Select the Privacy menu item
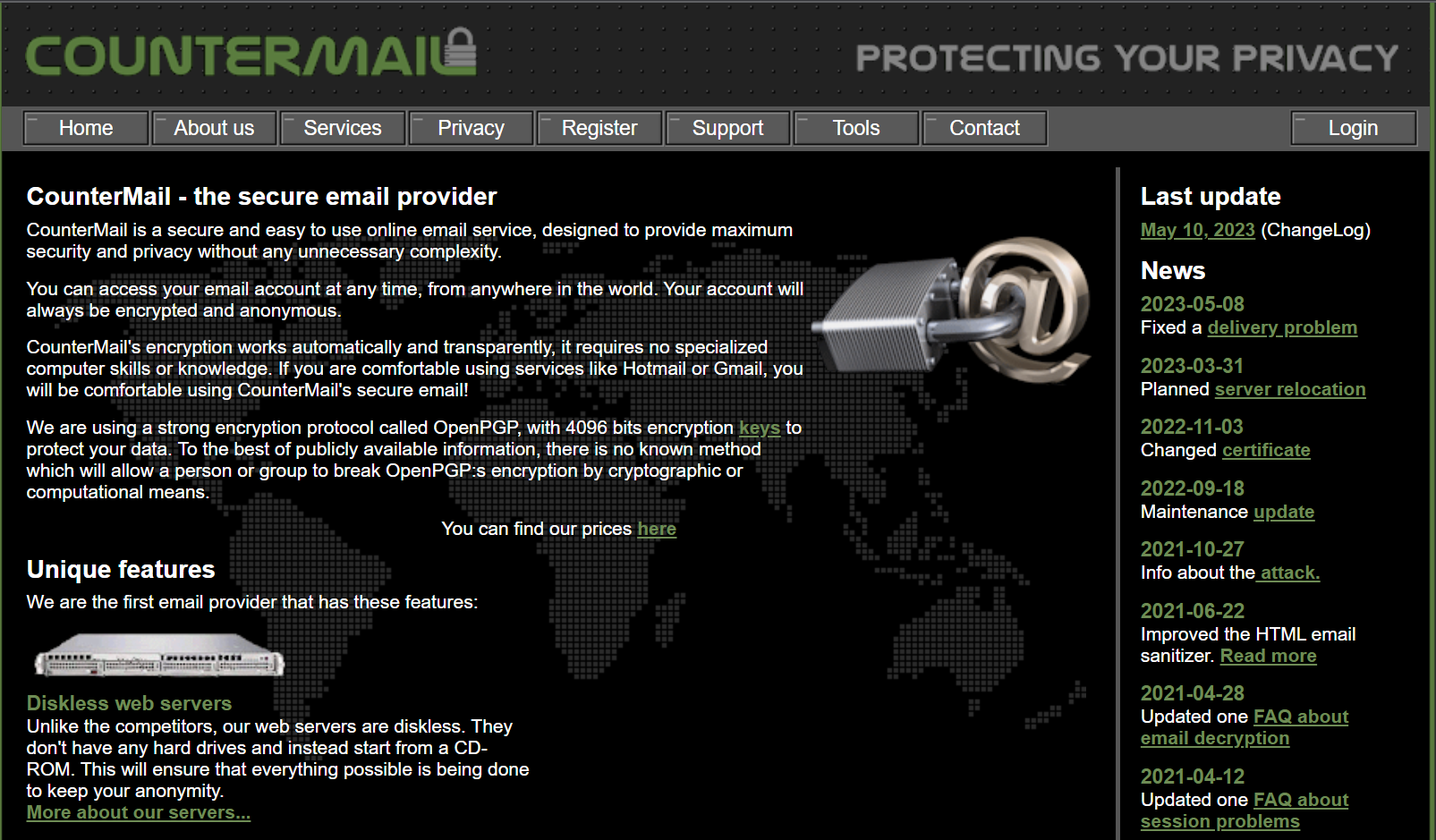 click(471, 128)
